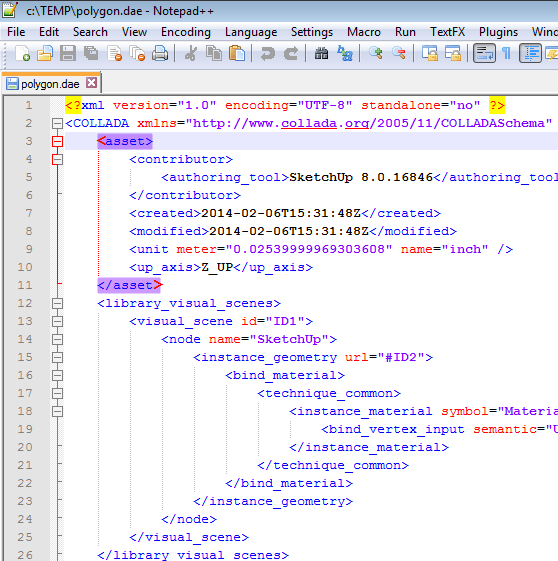Click line number 1 in the margin
558x561 pixels.
tap(29, 105)
